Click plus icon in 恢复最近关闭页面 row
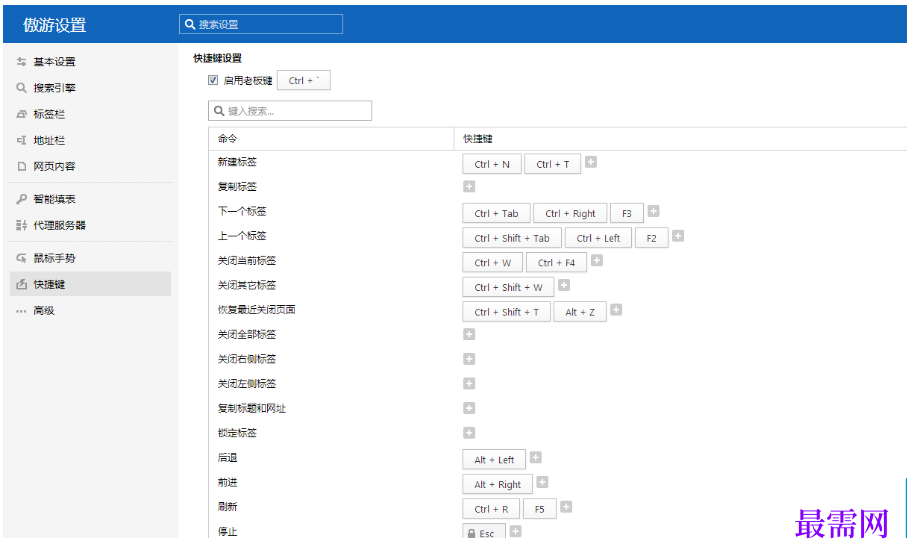The image size is (907, 555). pos(617,310)
